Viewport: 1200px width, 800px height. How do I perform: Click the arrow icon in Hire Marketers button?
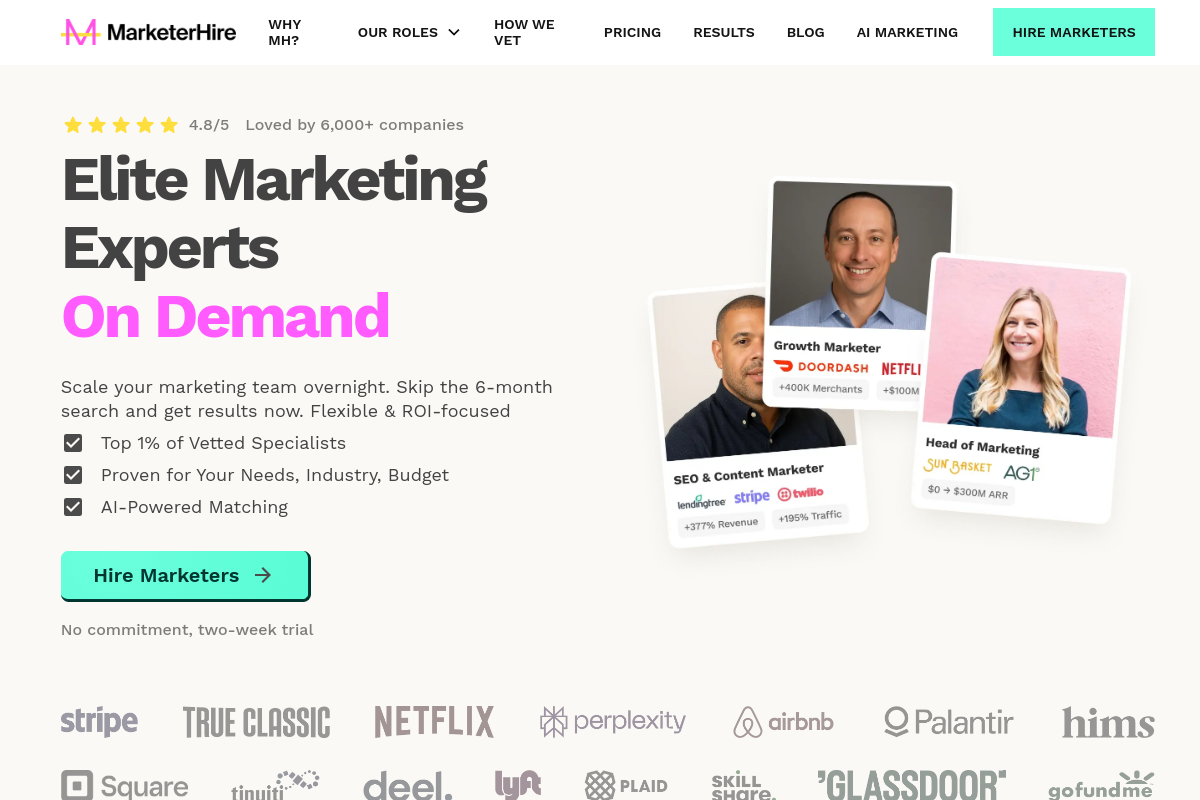tap(263, 575)
